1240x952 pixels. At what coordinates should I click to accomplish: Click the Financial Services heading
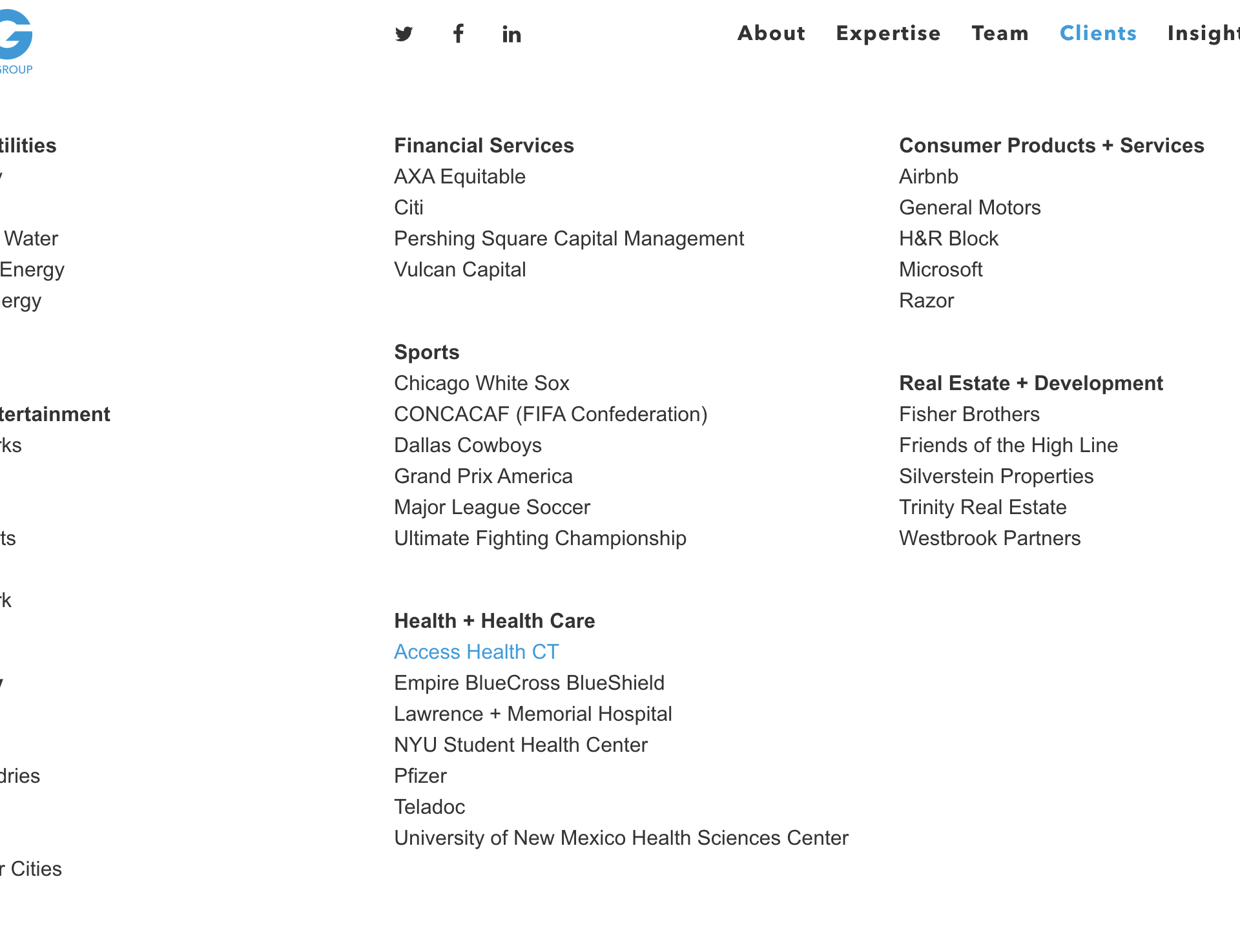pyautogui.click(x=484, y=145)
